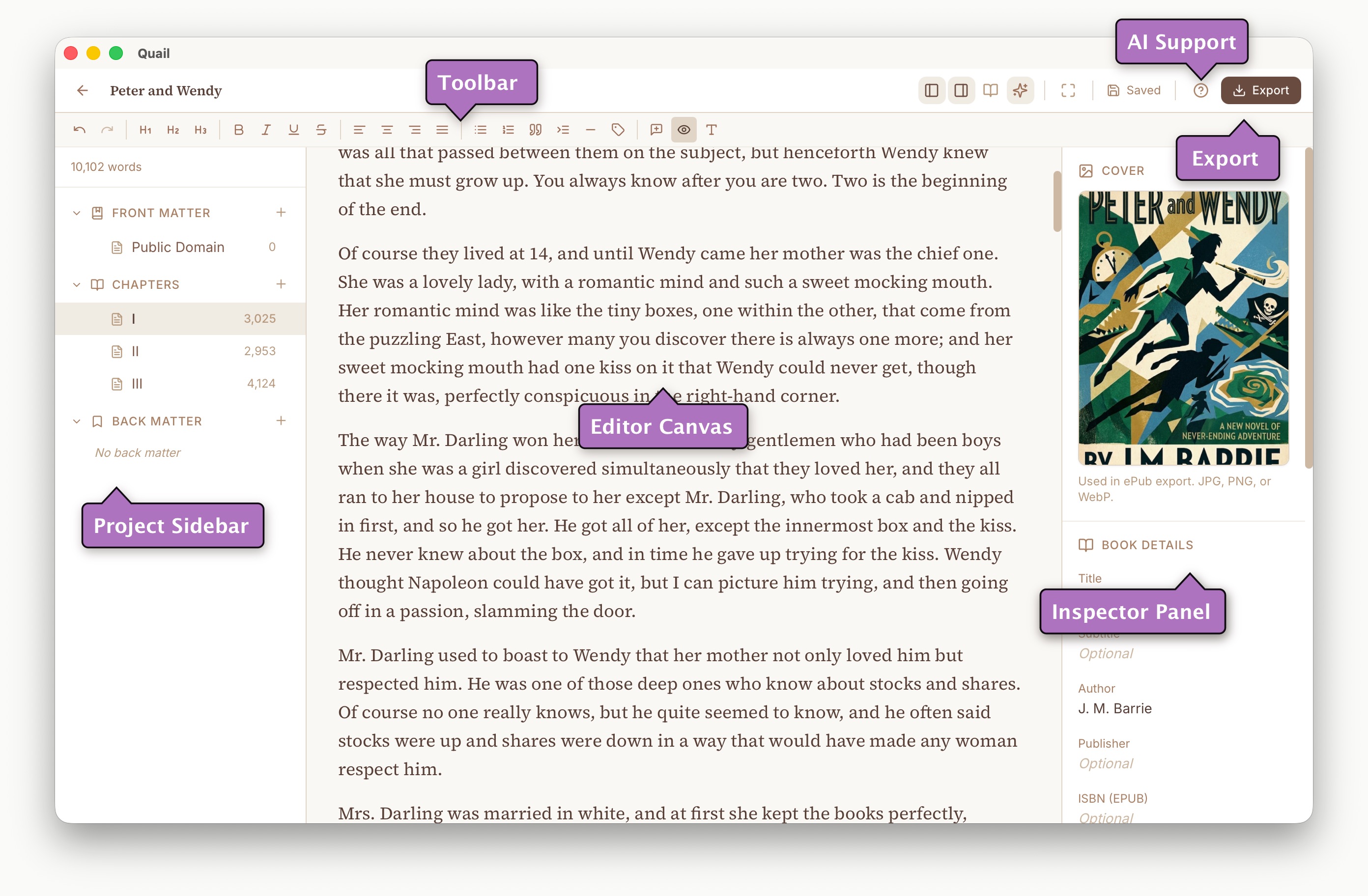Click the 10,102 words count
Screen dimensions: 1368x896
click(x=106, y=167)
